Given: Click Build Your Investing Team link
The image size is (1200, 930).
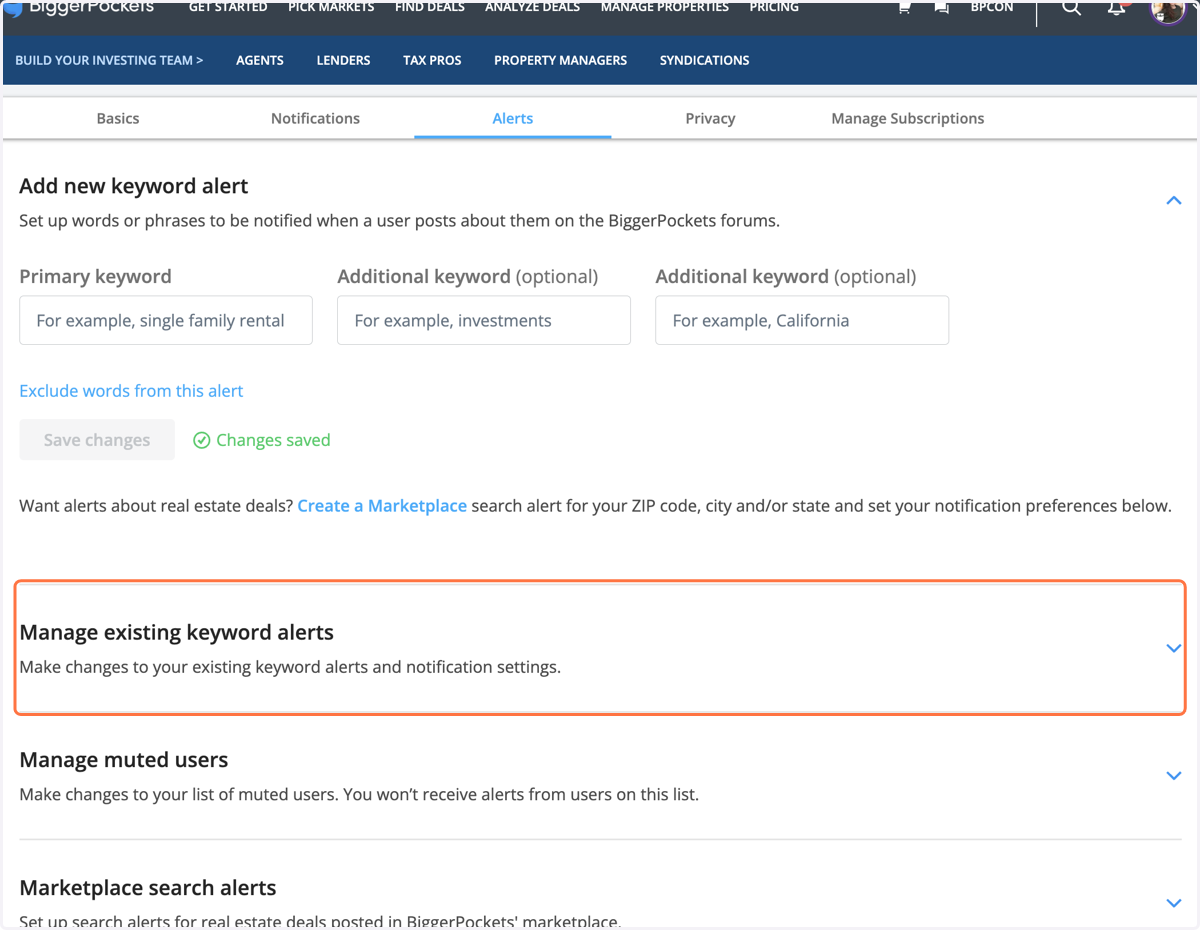Looking at the screenshot, I should 109,60.
